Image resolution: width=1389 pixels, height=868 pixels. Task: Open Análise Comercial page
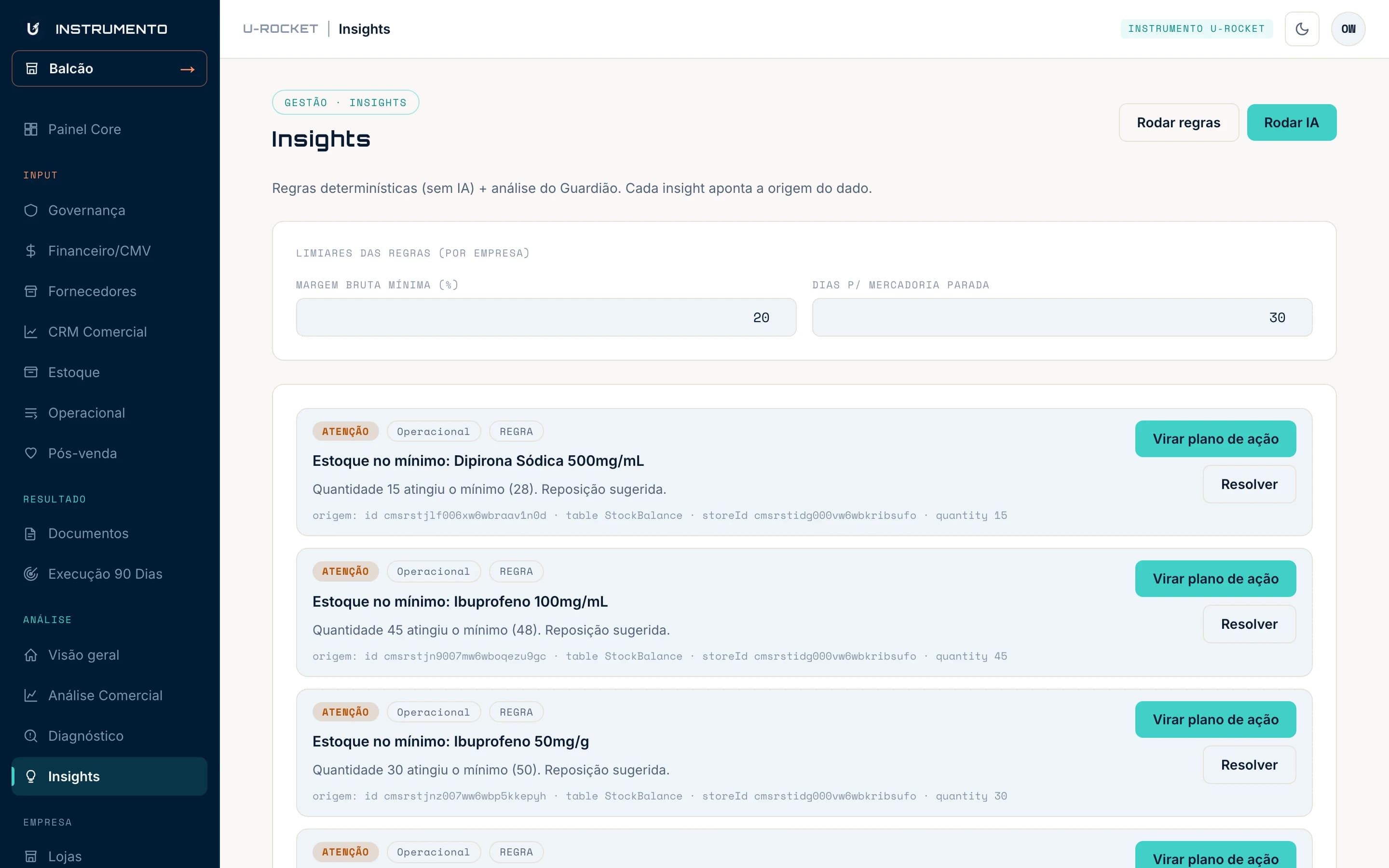pyautogui.click(x=109, y=695)
